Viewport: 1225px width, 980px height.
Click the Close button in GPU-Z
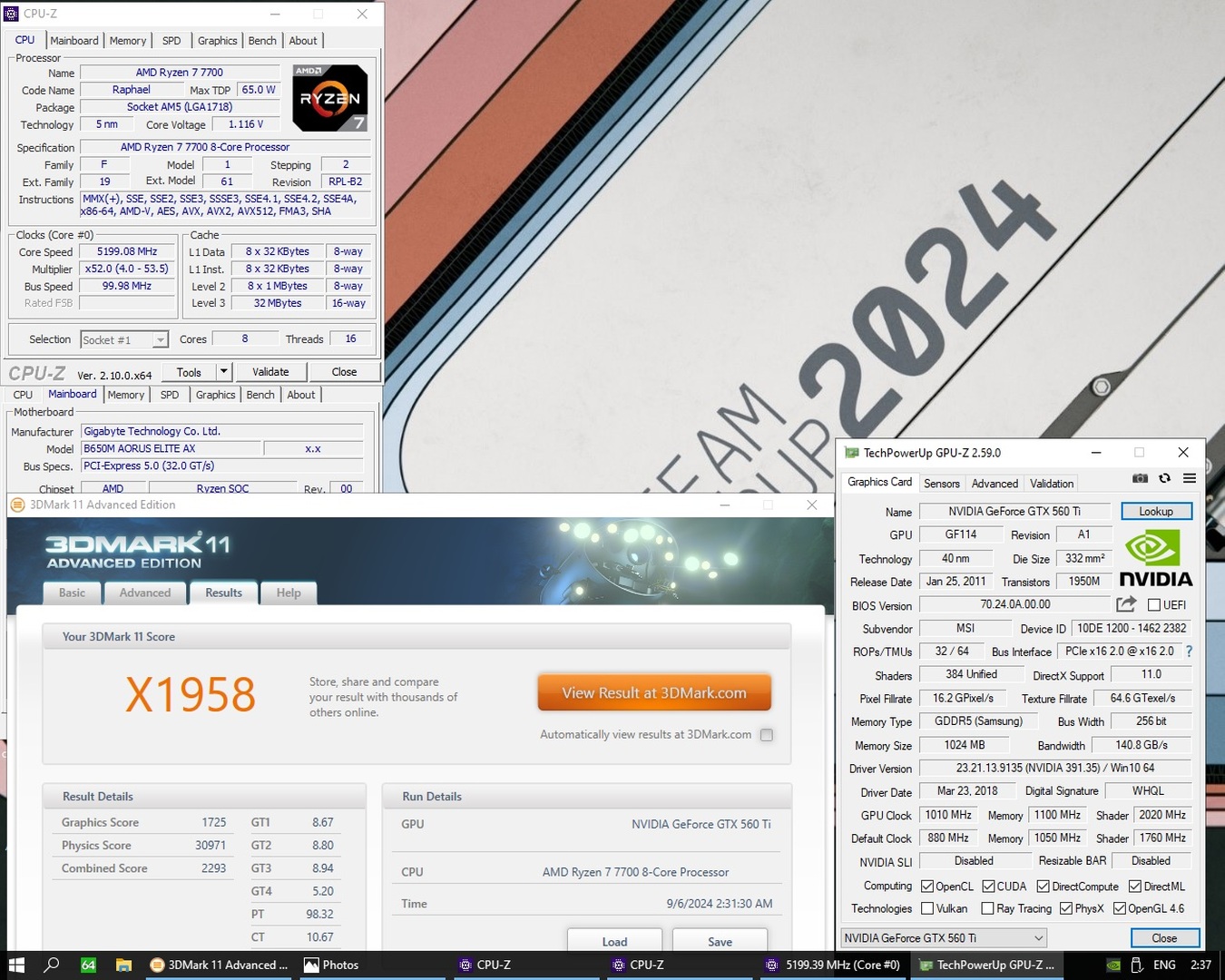pos(1164,938)
